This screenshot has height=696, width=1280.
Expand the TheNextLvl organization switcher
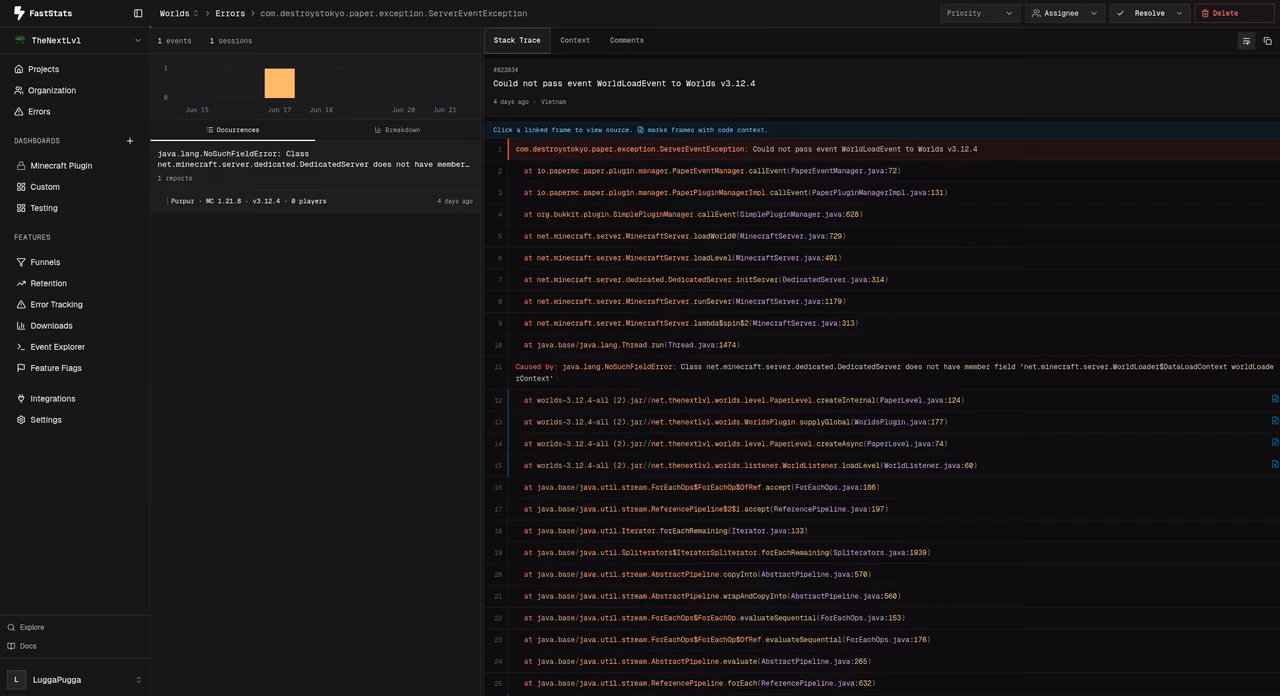75,40
